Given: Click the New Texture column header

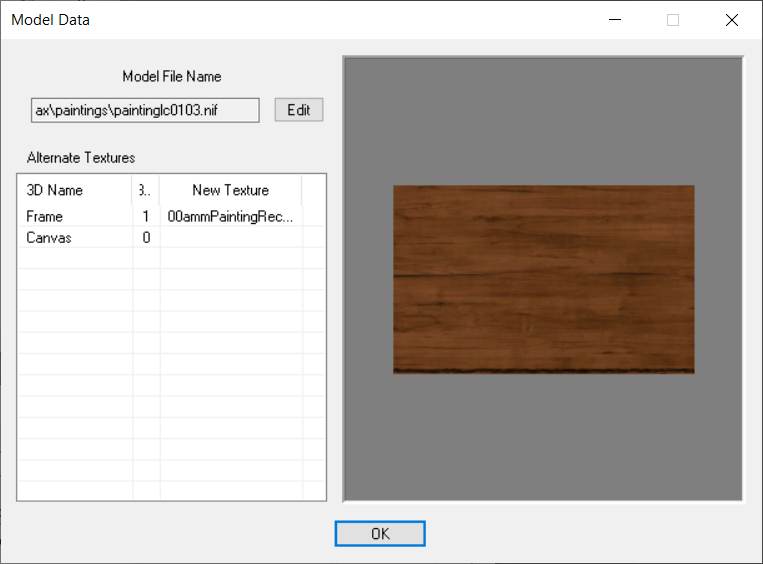Looking at the screenshot, I should pos(231,190).
